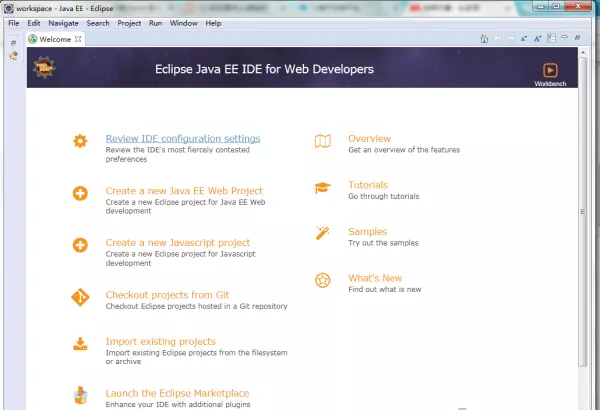Minimize the Eclipse window
The image size is (600, 410).
tap(541, 7)
